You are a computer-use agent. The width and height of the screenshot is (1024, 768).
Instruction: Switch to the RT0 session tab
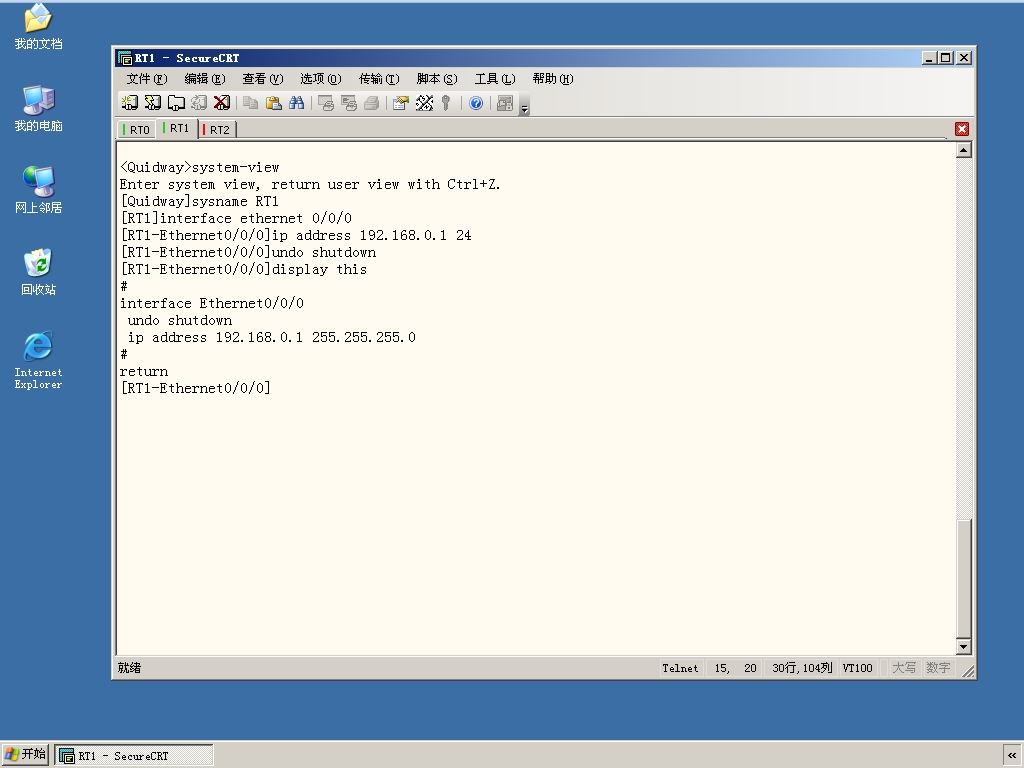(x=136, y=129)
